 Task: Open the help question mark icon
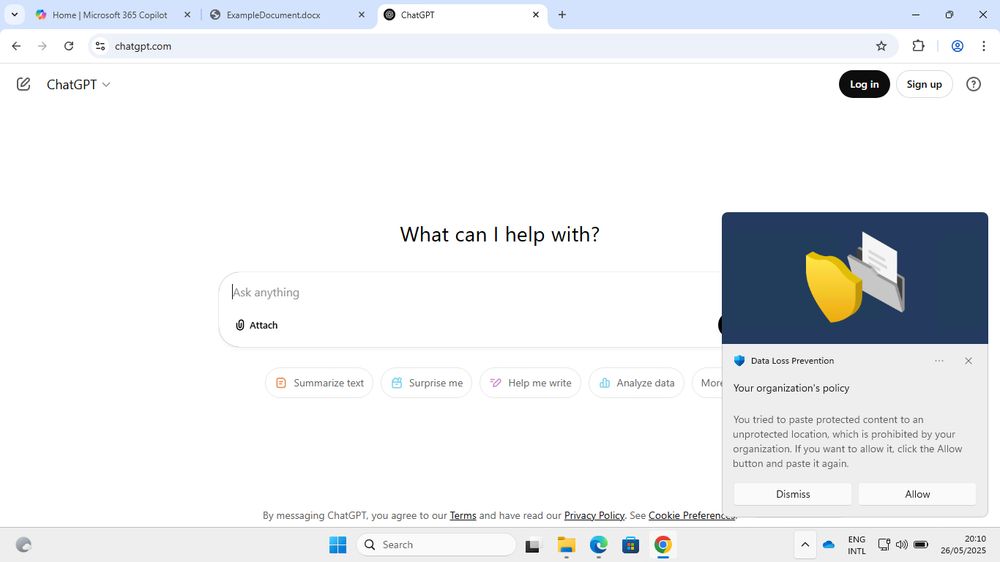973,84
